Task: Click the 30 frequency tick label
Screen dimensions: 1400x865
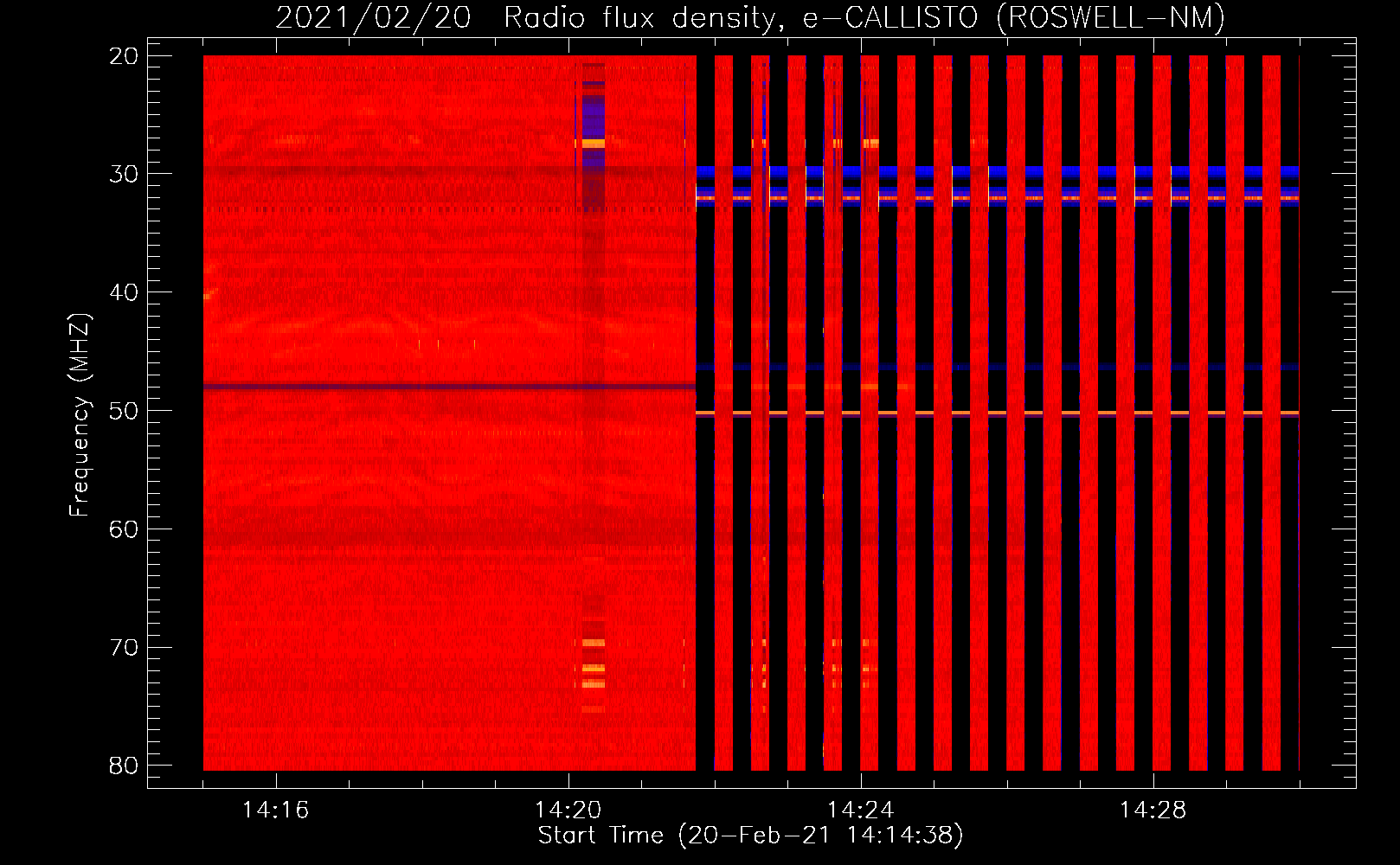Action: point(125,174)
